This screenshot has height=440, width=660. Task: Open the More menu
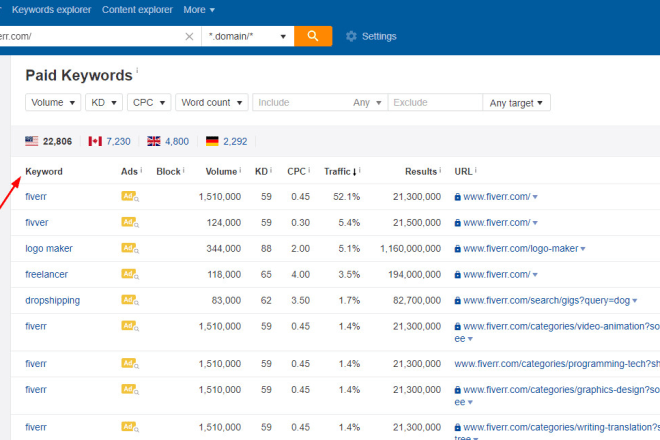point(199,10)
